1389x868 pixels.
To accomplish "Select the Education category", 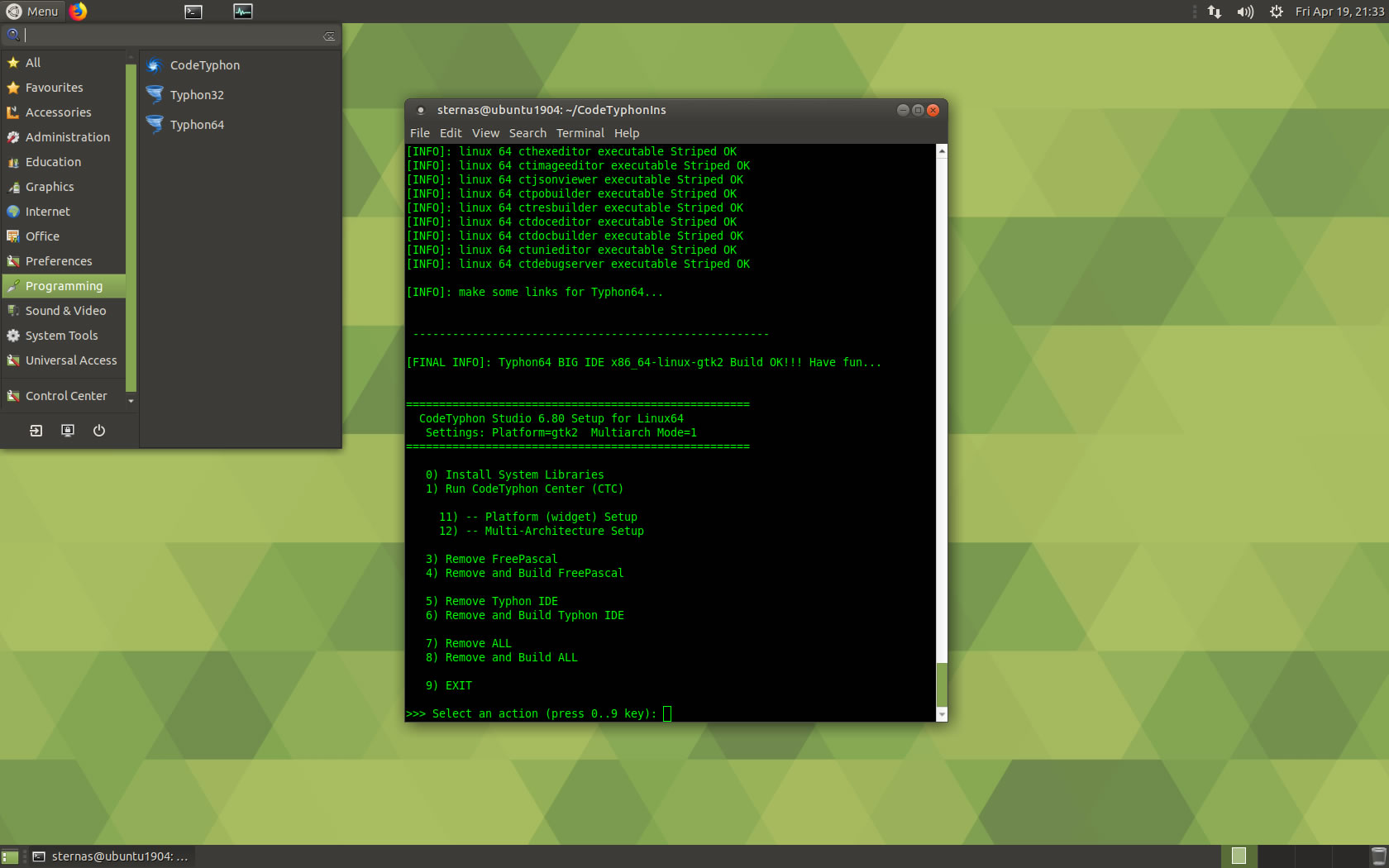I will tap(64, 162).
